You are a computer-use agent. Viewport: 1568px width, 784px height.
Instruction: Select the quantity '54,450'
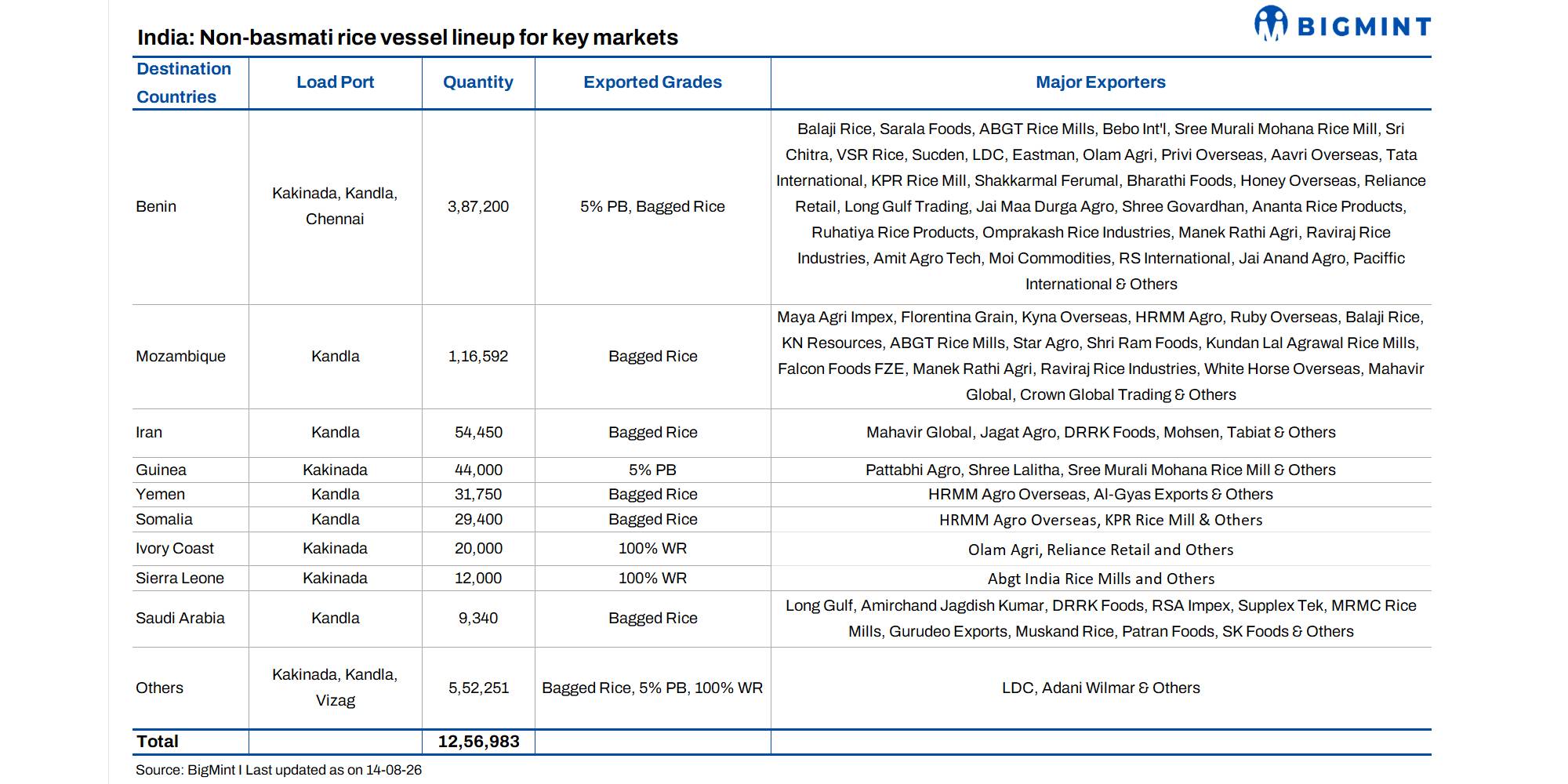(x=478, y=432)
